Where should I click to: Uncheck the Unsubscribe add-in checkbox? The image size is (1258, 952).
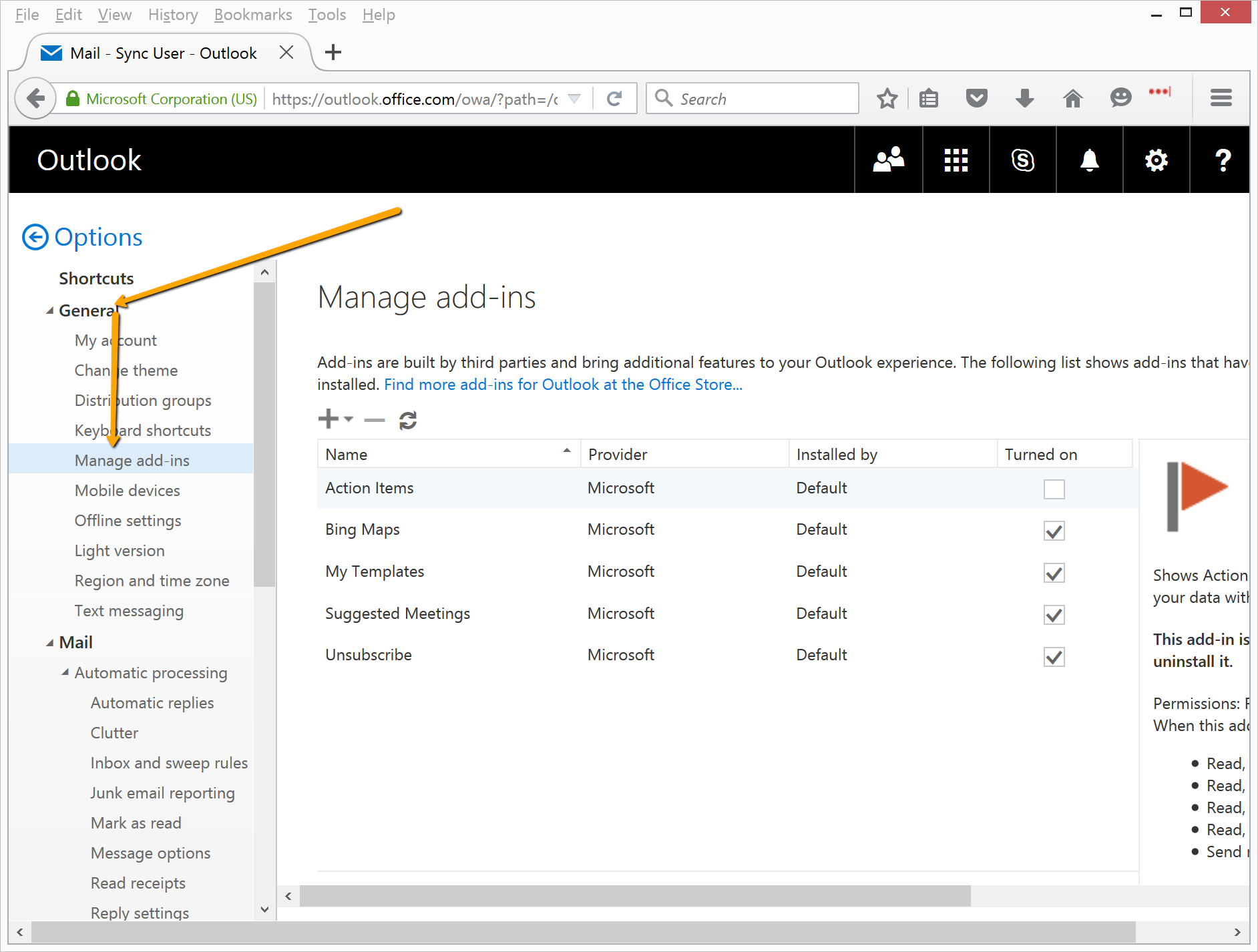(1054, 657)
